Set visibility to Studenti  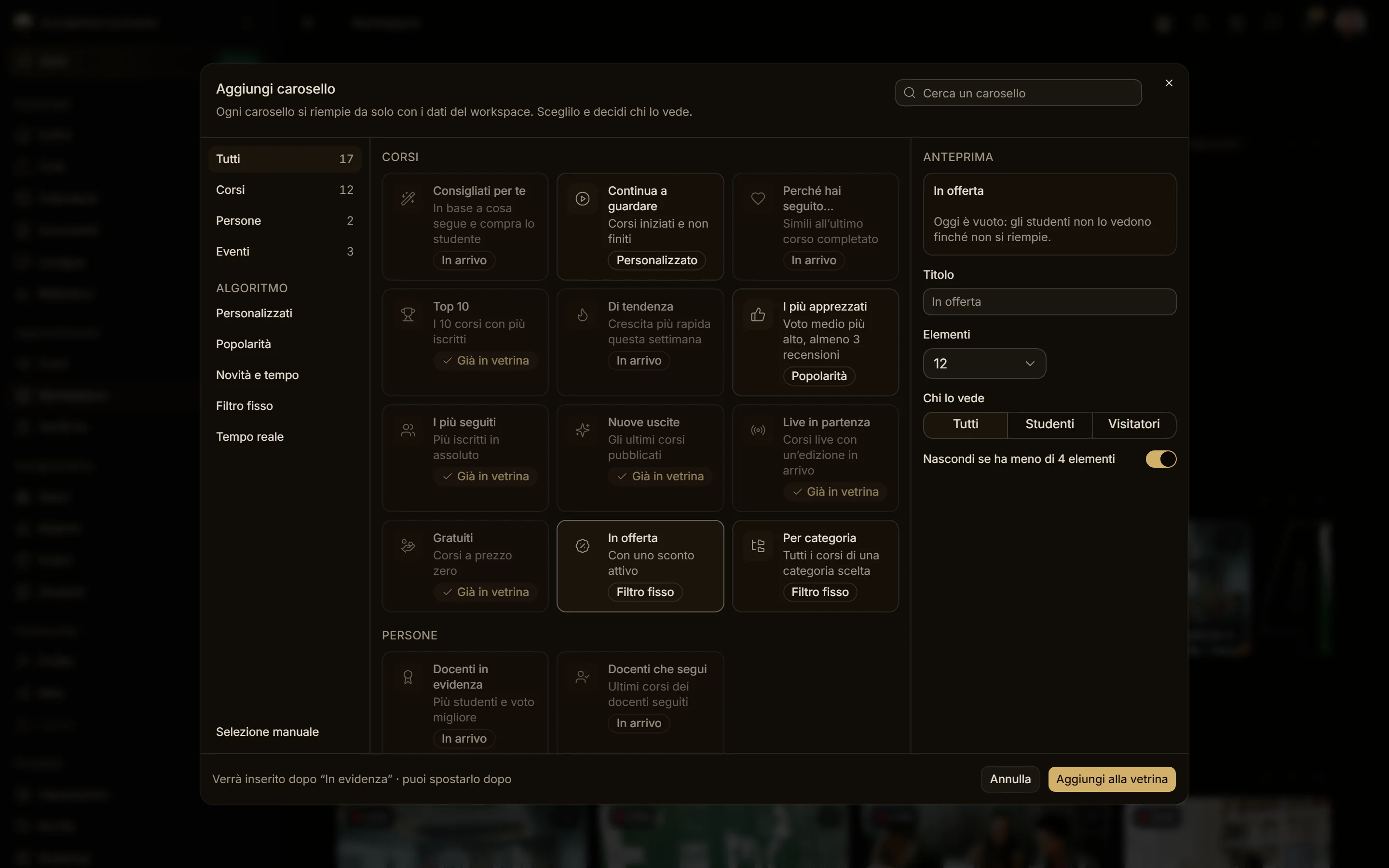pos(1049,424)
